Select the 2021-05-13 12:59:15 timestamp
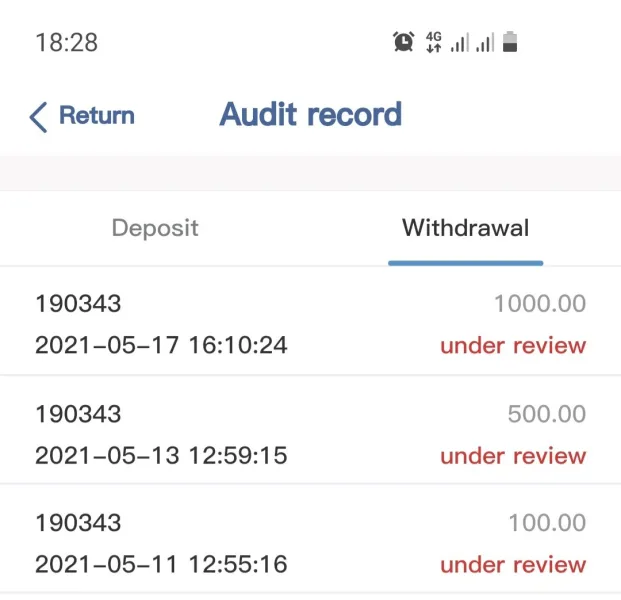This screenshot has width=621, height=600. (x=161, y=456)
